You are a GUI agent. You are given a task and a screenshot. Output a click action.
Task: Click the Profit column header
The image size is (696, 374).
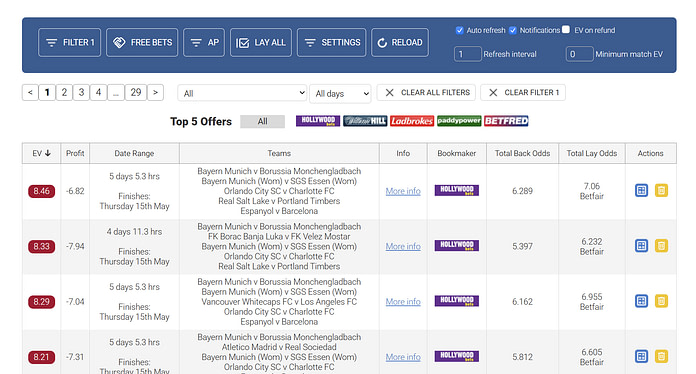pyautogui.click(x=75, y=153)
